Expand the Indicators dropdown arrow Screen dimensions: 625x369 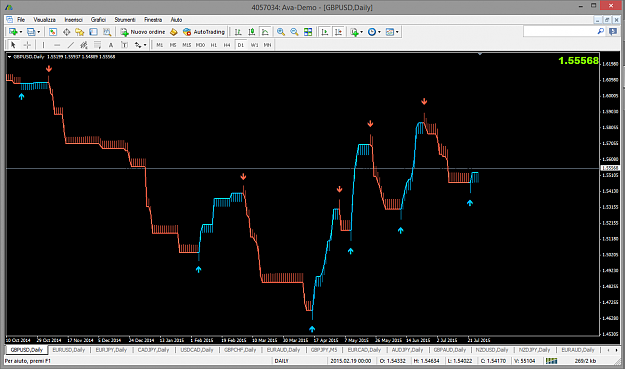(x=362, y=32)
